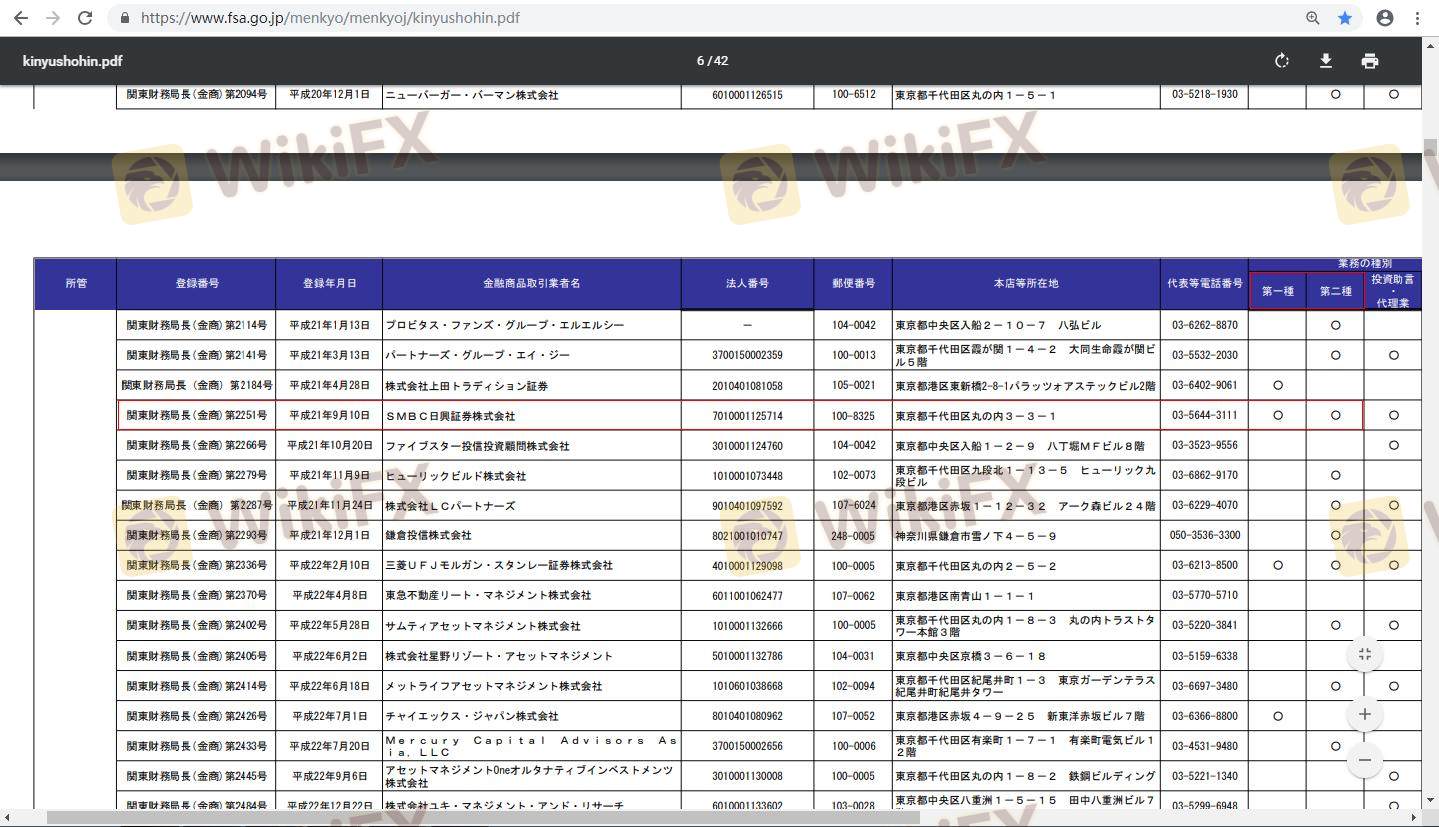View site information via lock icon

125,18
